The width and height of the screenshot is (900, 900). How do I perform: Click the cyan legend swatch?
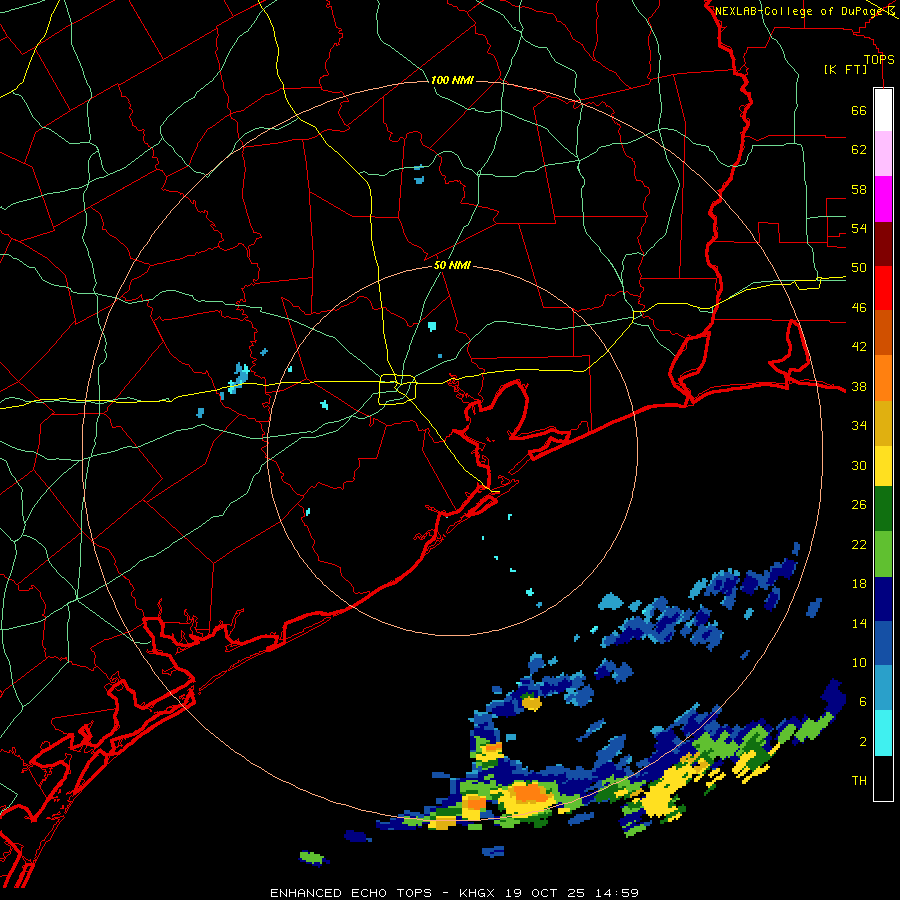(883, 734)
